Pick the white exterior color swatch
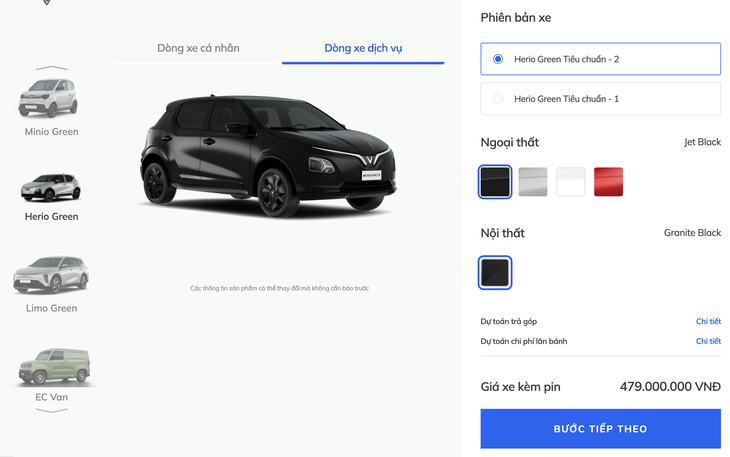 point(571,181)
